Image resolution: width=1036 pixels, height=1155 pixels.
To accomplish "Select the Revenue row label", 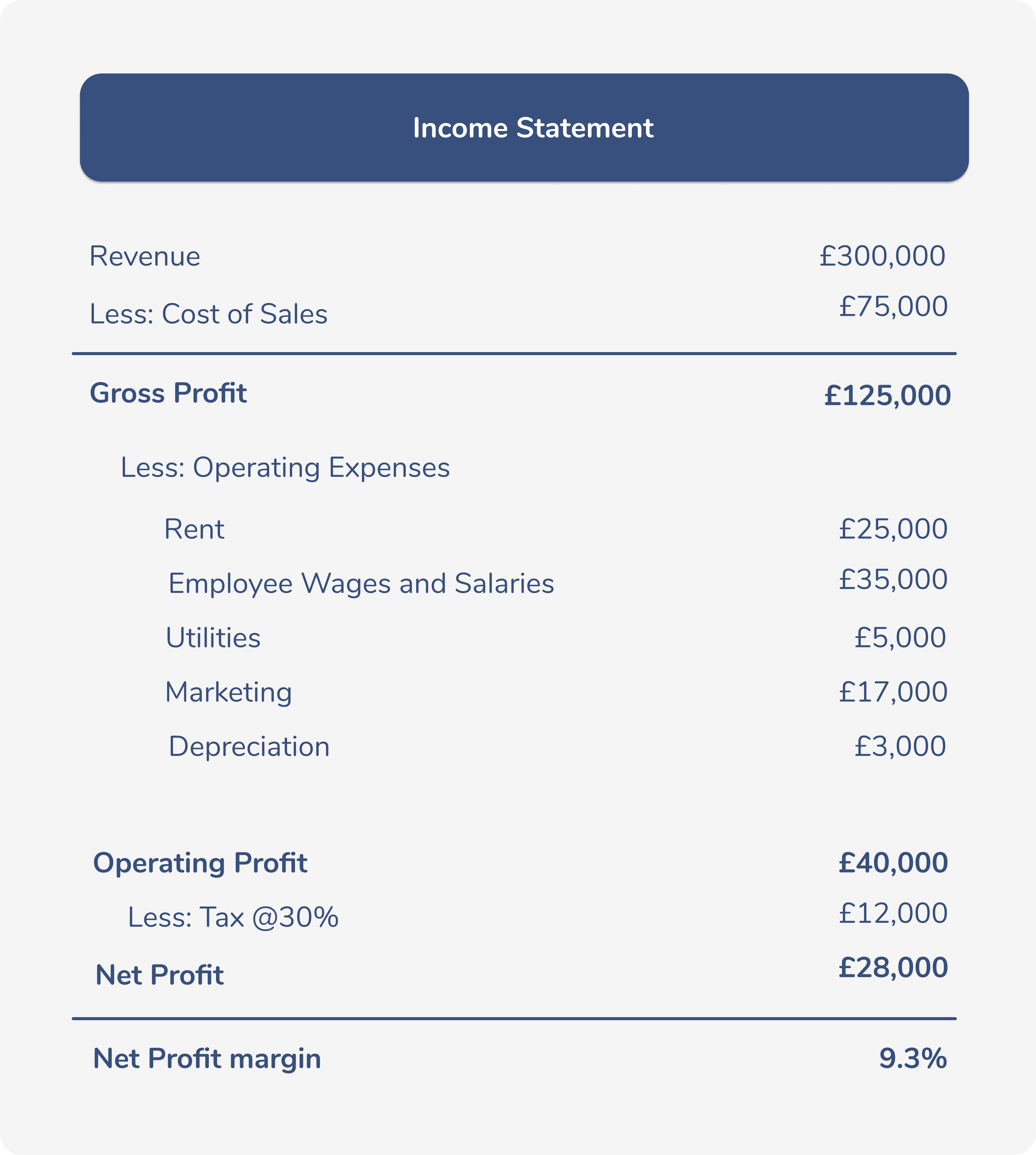I will click(x=145, y=256).
